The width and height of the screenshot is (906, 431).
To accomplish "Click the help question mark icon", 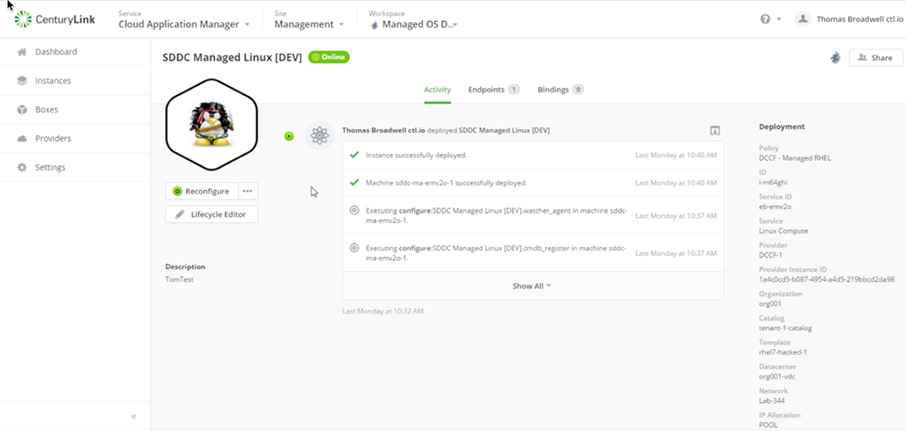I will coord(766,19).
